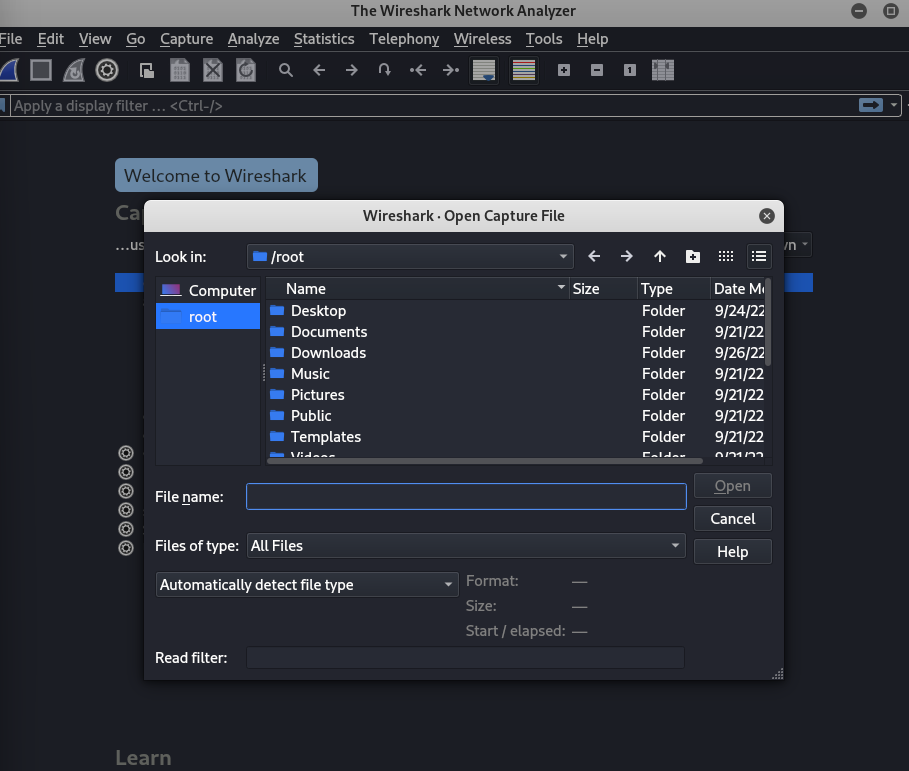Click the Help button in dialog

tap(733, 551)
